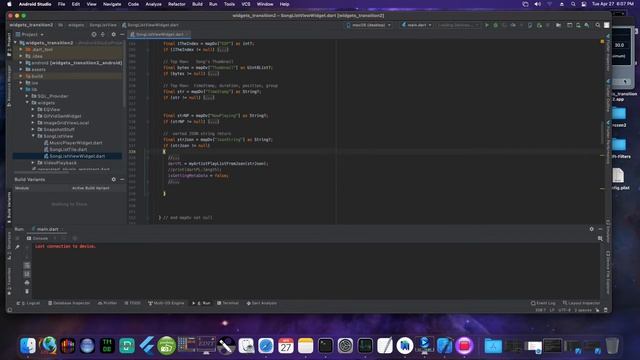640x360 pixels.
Task: Toggle Project side tool window tab
Action: pos(9,45)
